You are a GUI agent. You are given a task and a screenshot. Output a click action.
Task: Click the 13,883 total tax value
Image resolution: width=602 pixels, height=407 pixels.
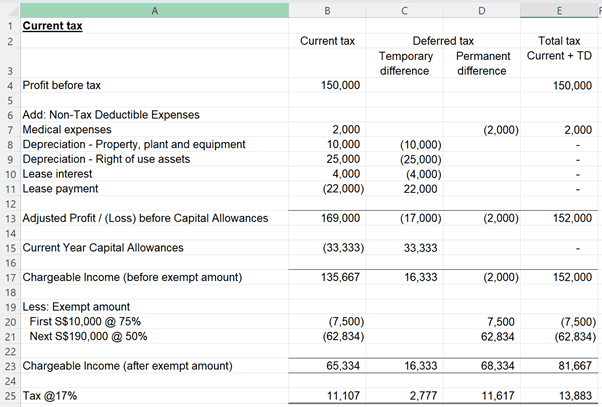[x=575, y=396]
